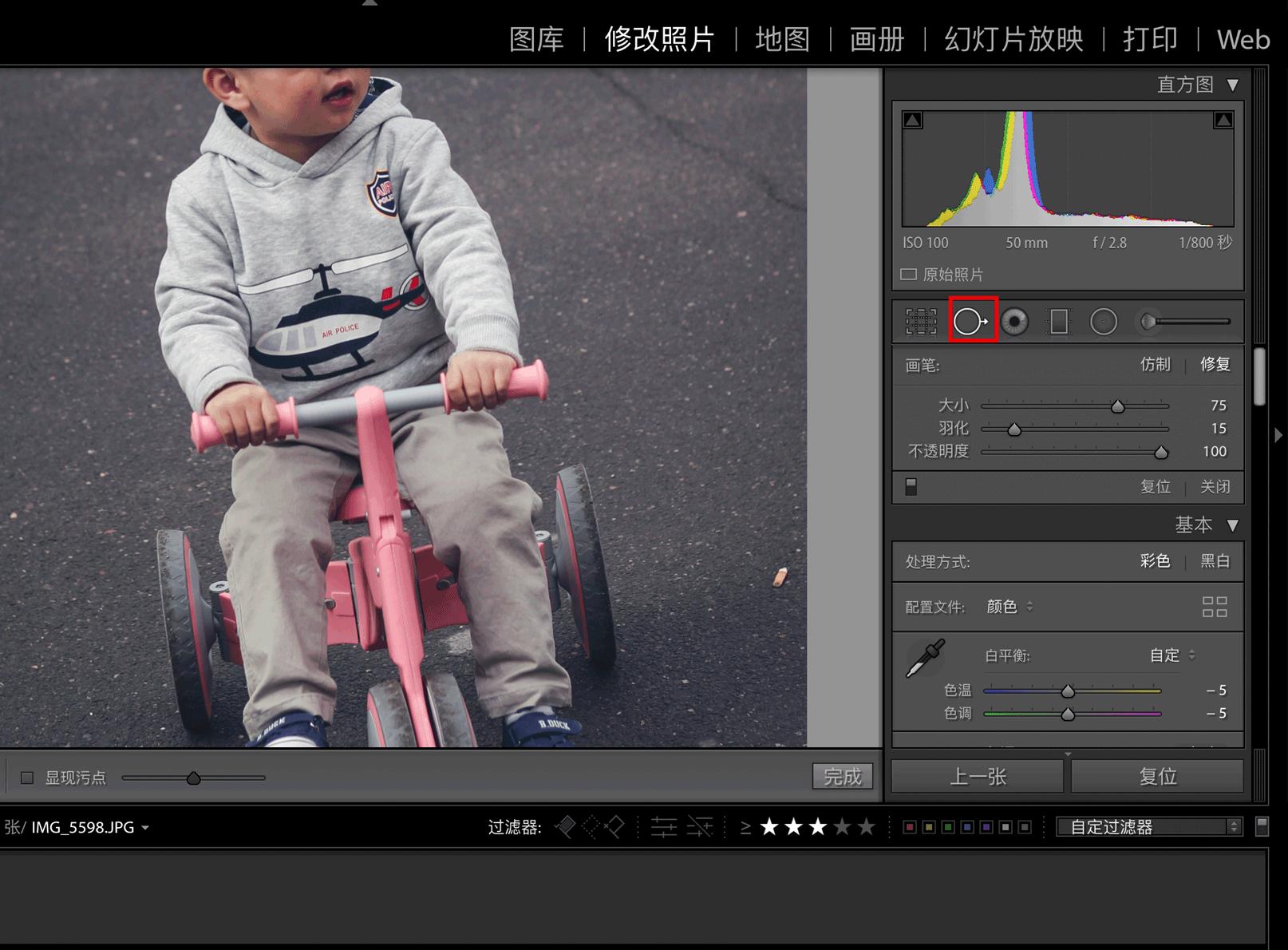Enable the 显现污点 checkbox
Image resolution: width=1288 pixels, height=950 pixels.
click(27, 778)
